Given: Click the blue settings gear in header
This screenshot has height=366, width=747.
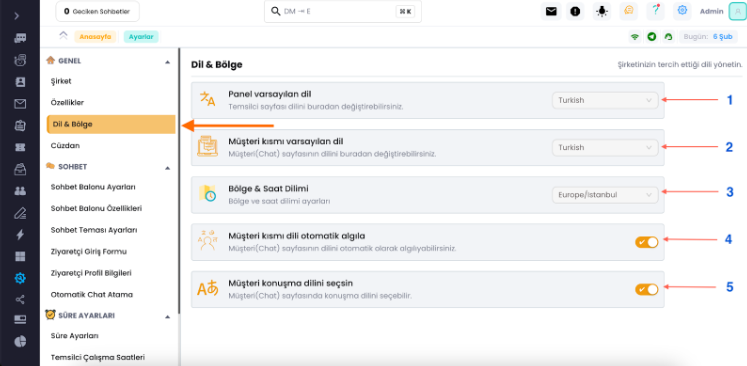Looking at the screenshot, I should pyautogui.click(x=682, y=11).
